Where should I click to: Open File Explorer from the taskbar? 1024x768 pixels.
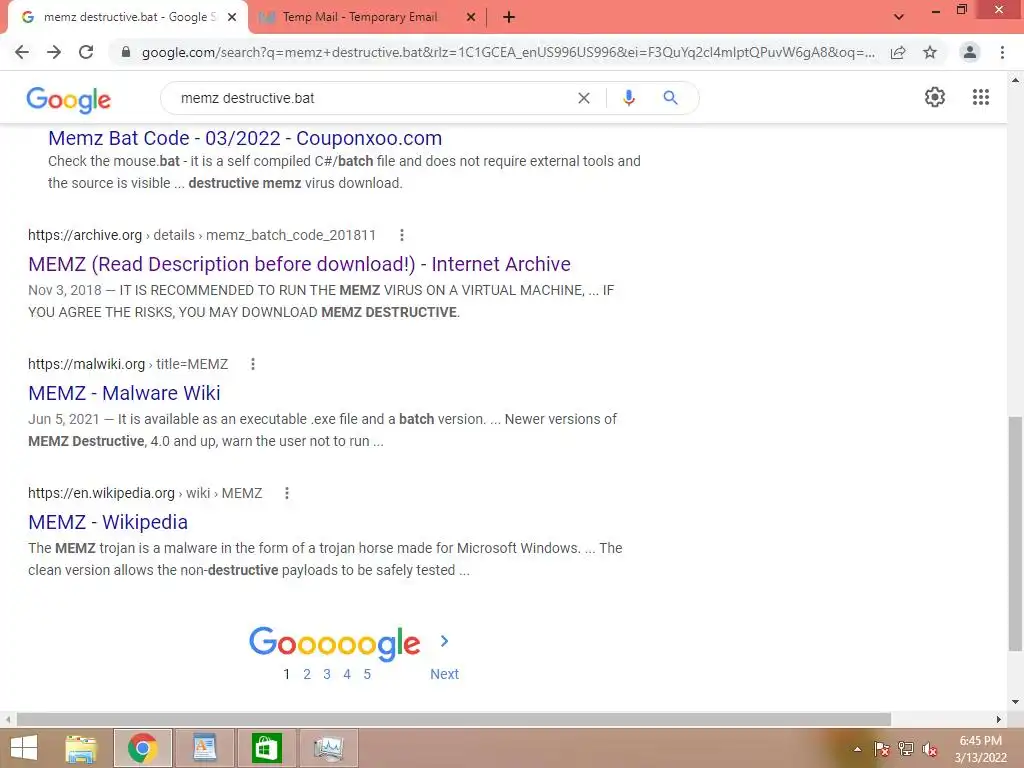click(x=81, y=748)
